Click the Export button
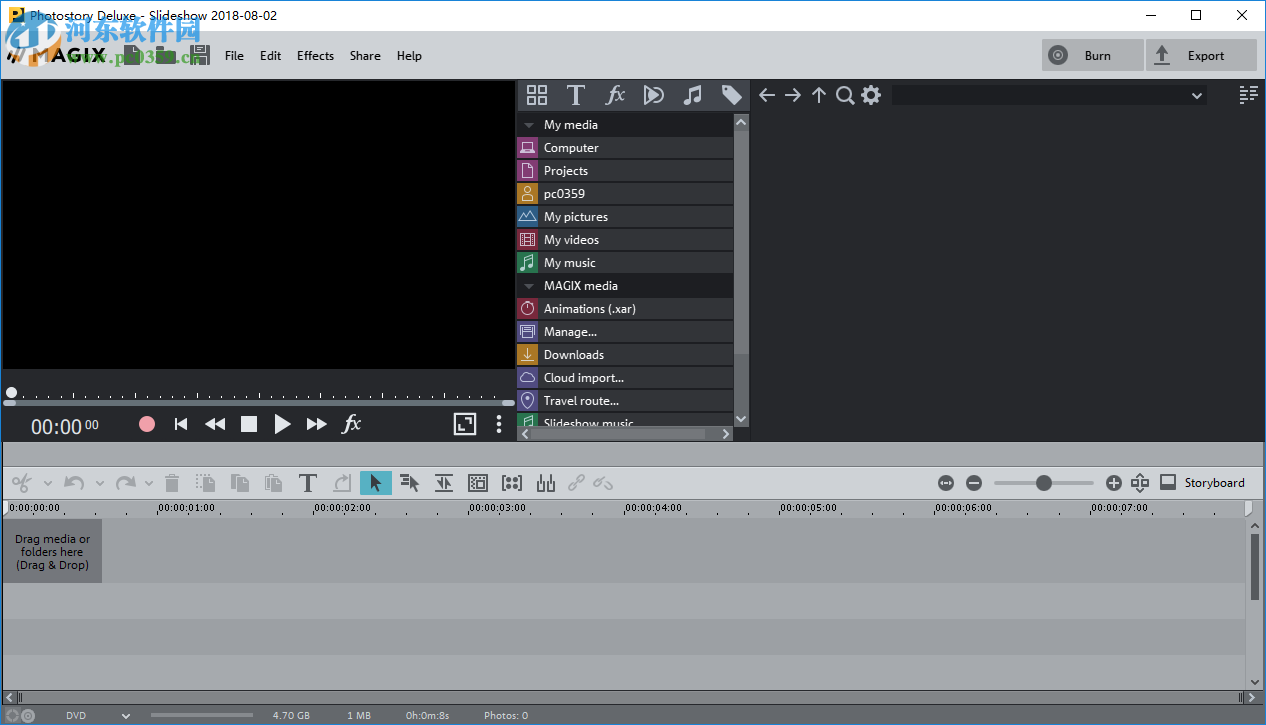This screenshot has width=1266, height=725. 1200,55
